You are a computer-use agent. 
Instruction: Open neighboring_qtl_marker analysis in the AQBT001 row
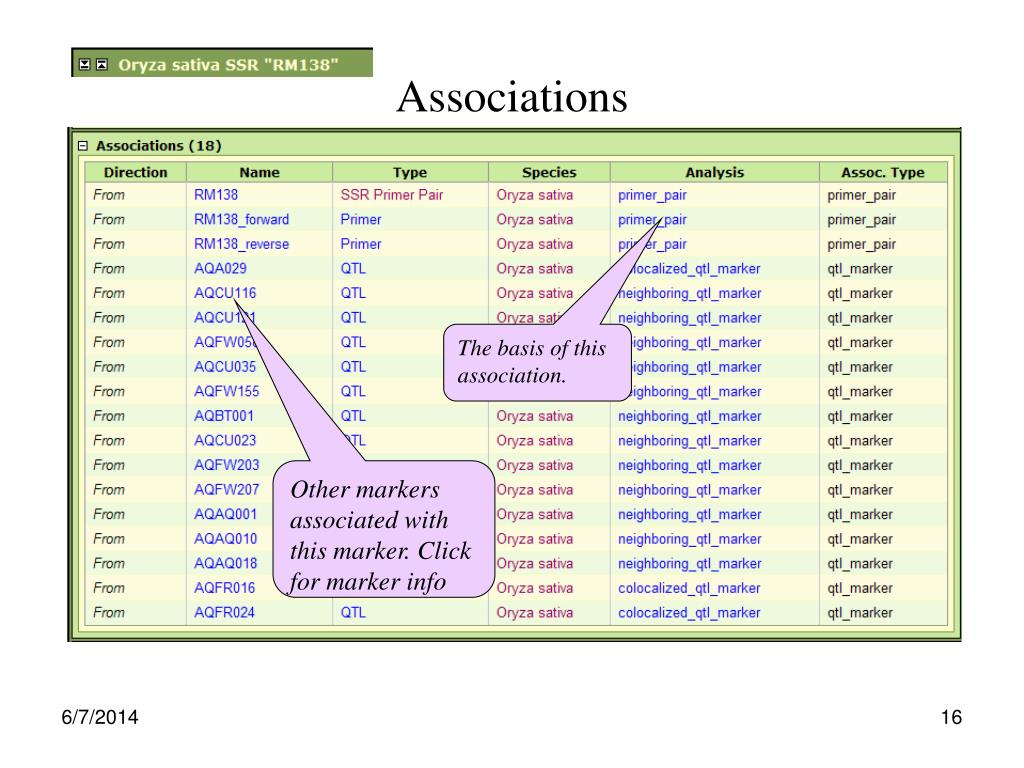click(690, 416)
